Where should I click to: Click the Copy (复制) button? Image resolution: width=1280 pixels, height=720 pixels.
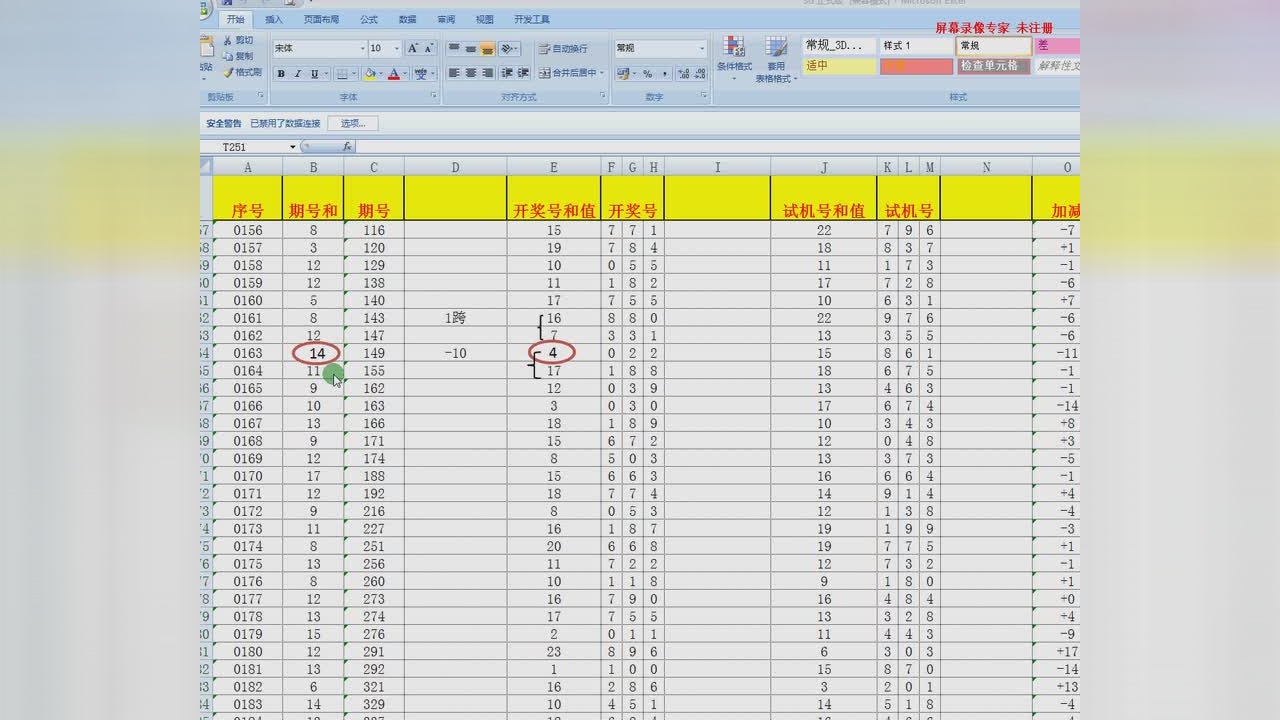pos(239,56)
